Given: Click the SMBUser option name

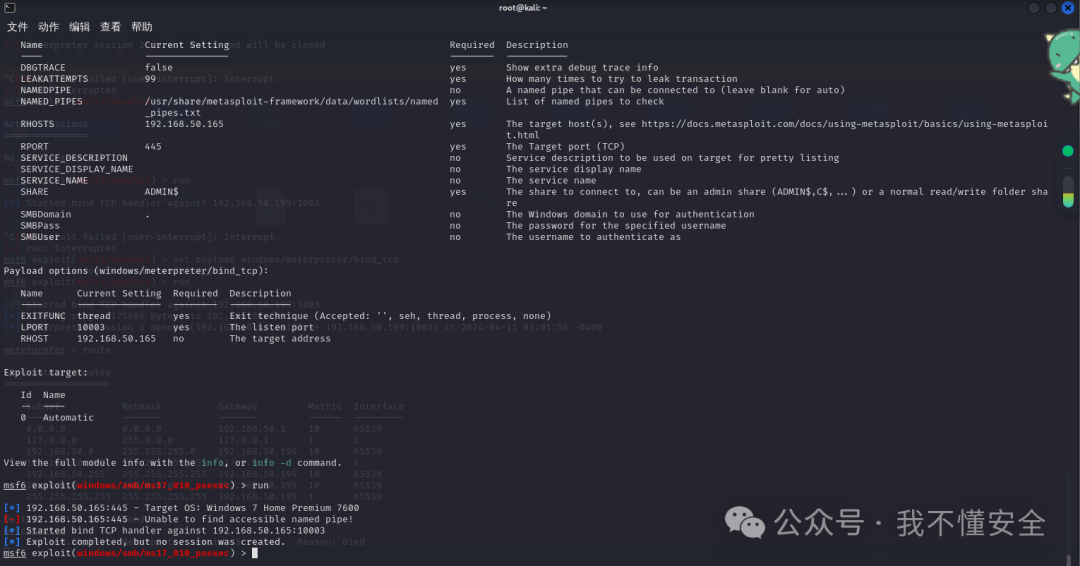Looking at the screenshot, I should 40,237.
